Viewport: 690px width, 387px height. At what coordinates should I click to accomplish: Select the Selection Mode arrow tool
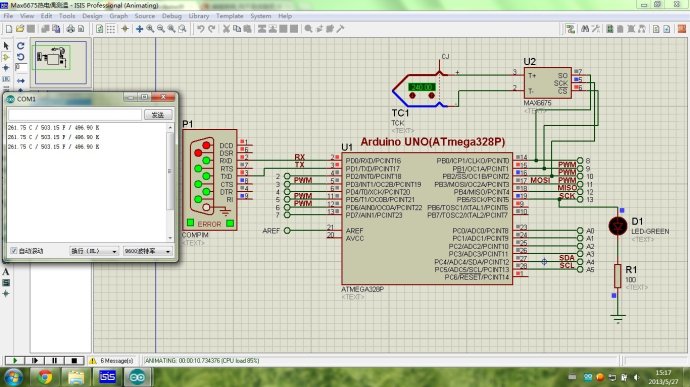[6, 46]
